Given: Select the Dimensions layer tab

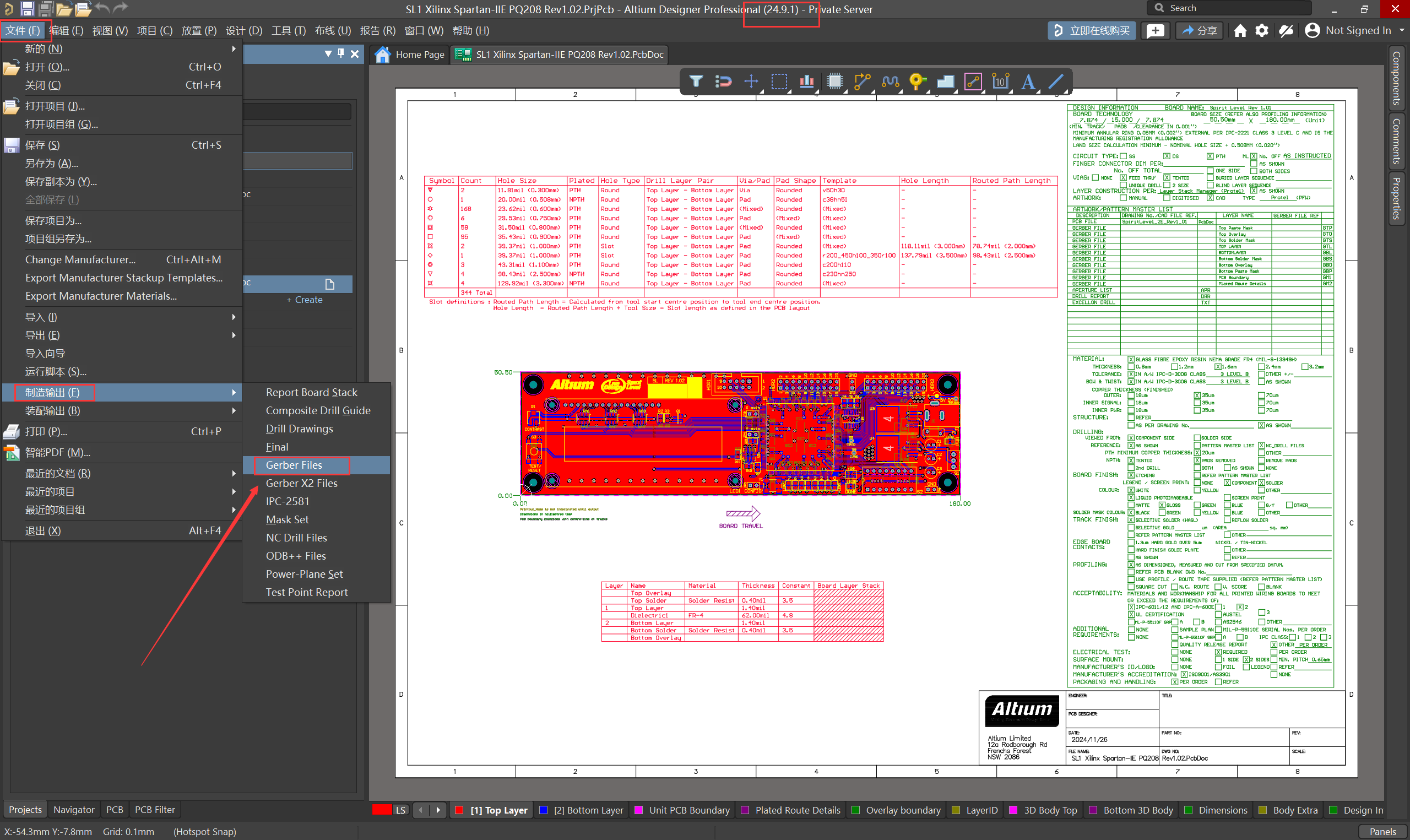Looking at the screenshot, I should (x=1216, y=810).
